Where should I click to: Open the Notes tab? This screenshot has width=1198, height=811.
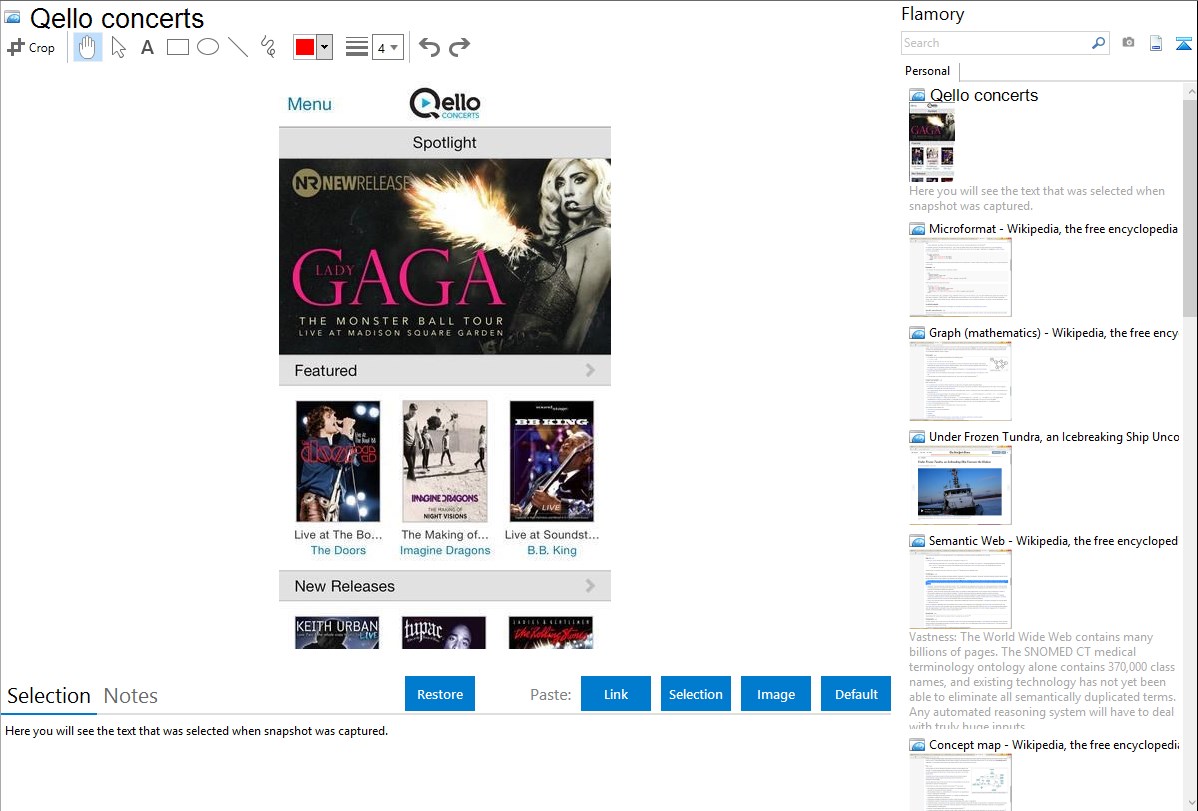click(x=131, y=696)
